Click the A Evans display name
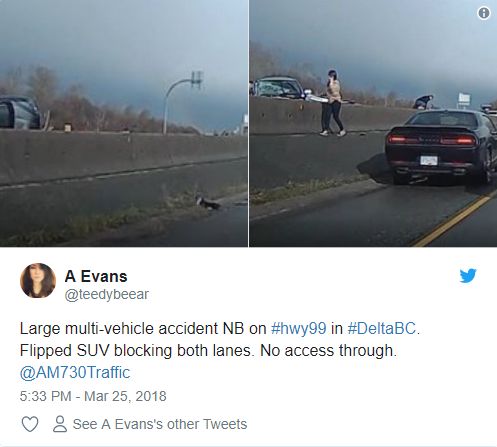The image size is (497, 447). [x=96, y=276]
